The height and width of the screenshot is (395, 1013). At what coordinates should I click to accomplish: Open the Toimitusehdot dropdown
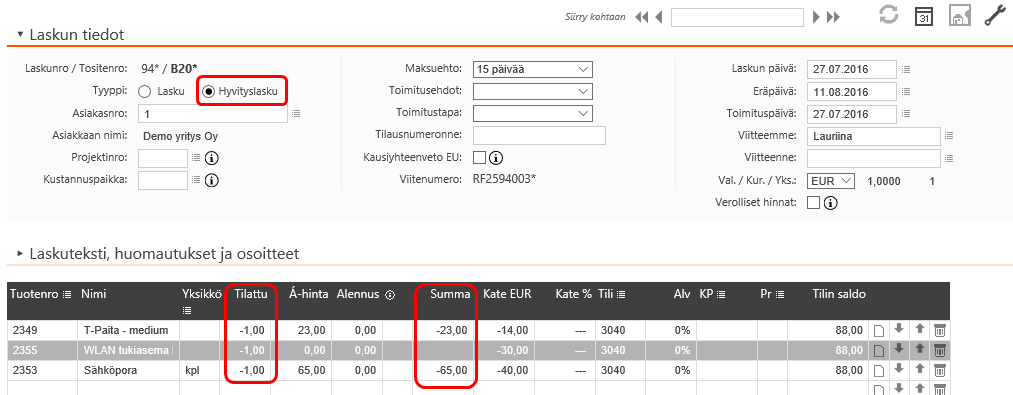pos(533,91)
